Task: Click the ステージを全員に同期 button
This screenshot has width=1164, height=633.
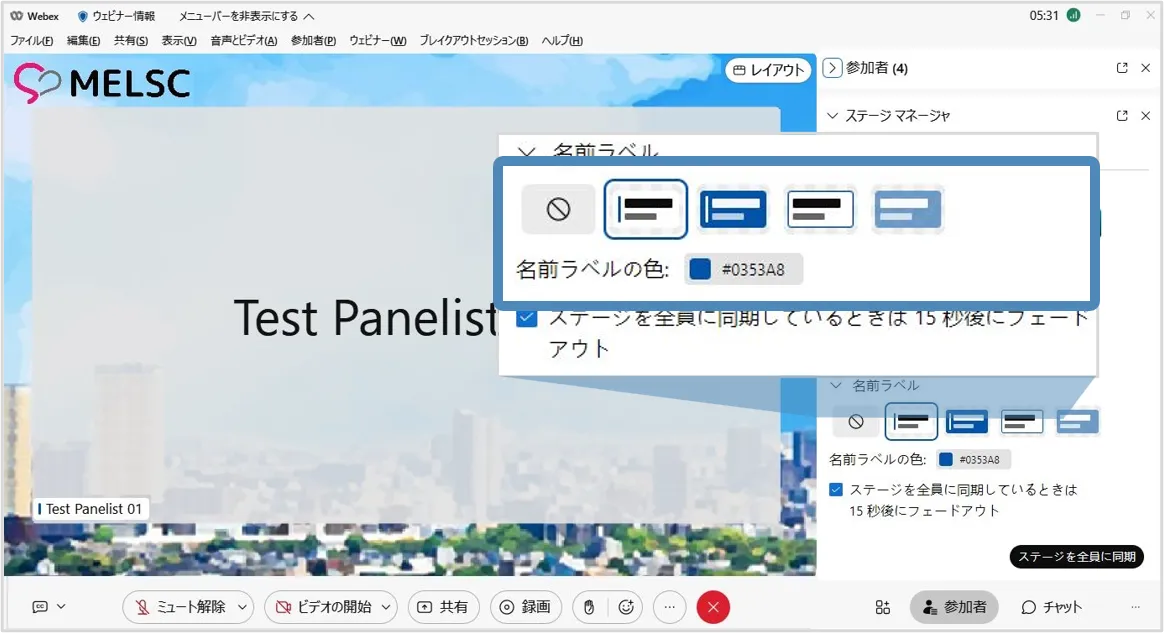Action: 1076,557
